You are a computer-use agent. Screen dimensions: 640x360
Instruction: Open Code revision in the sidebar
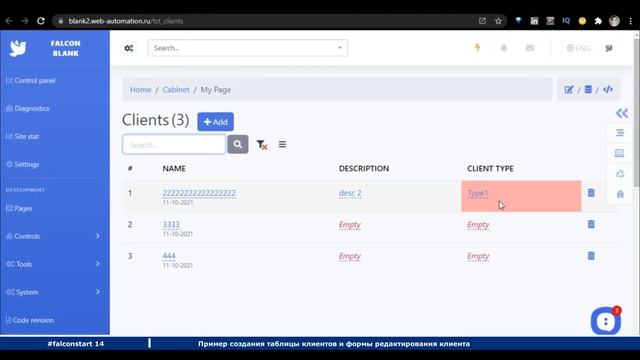(x=30, y=320)
